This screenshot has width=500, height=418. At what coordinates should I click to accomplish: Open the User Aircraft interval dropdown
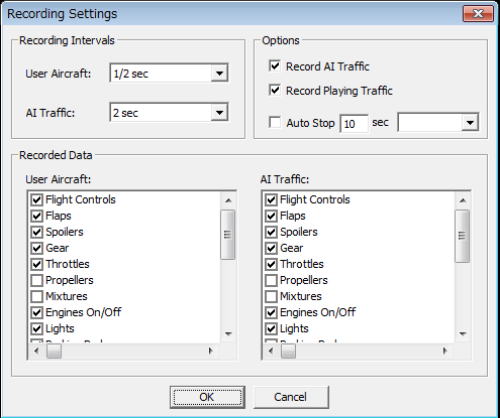tap(169, 73)
